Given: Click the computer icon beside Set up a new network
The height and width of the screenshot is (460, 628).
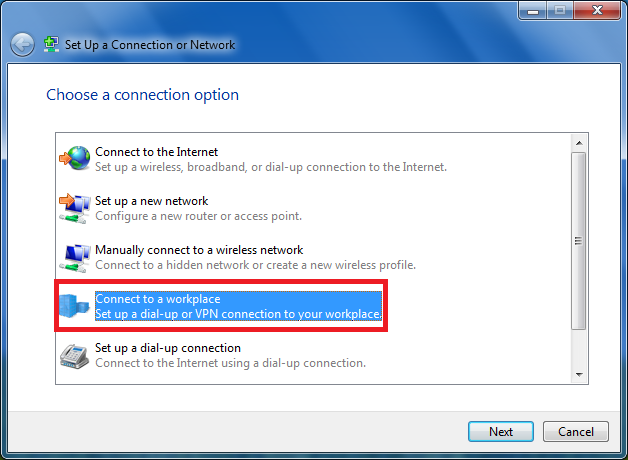Looking at the screenshot, I should [x=75, y=208].
